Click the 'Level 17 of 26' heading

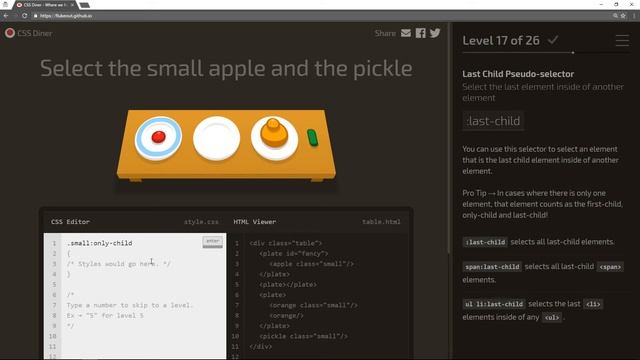501,40
